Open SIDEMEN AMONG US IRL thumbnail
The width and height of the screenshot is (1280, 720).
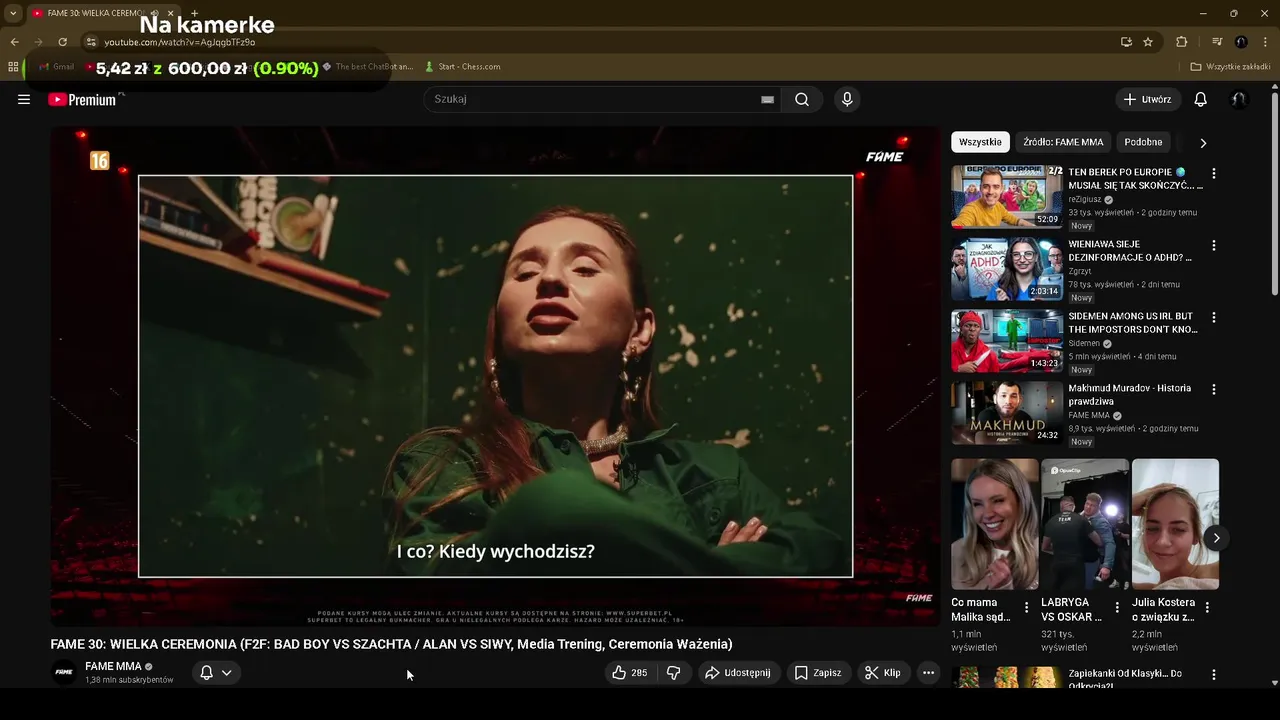(x=1007, y=341)
